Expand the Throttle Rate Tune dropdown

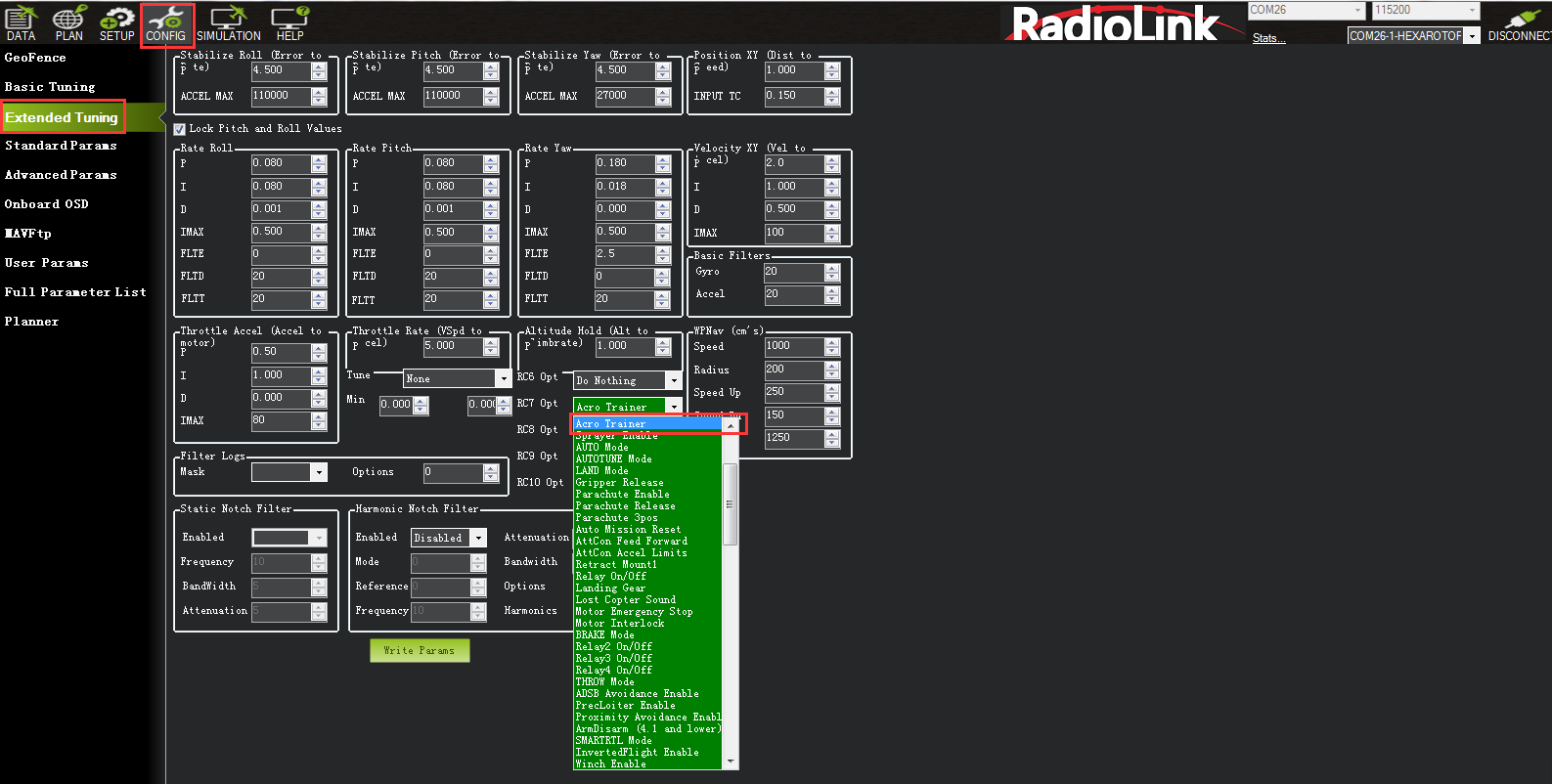504,378
